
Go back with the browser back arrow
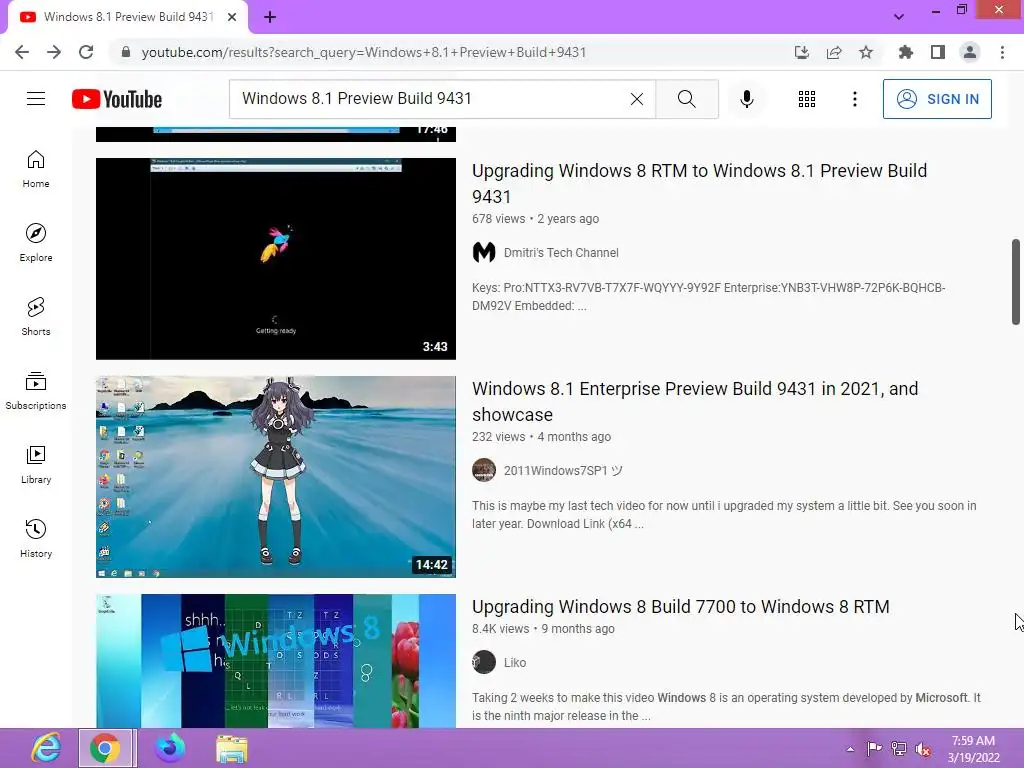click(x=22, y=52)
